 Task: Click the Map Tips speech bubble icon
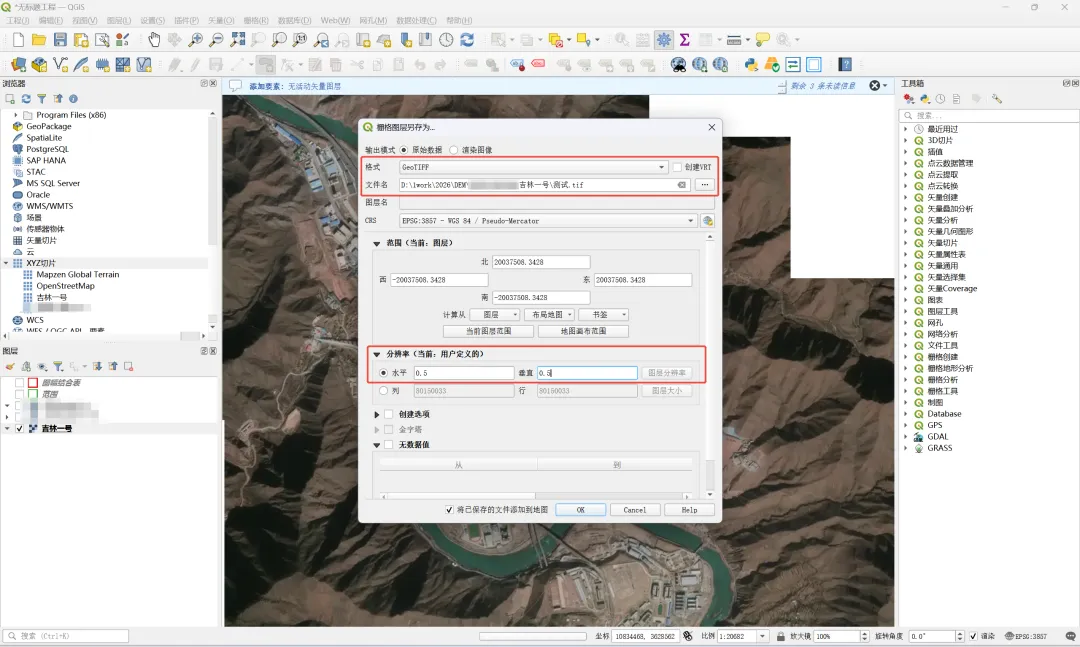[762, 40]
